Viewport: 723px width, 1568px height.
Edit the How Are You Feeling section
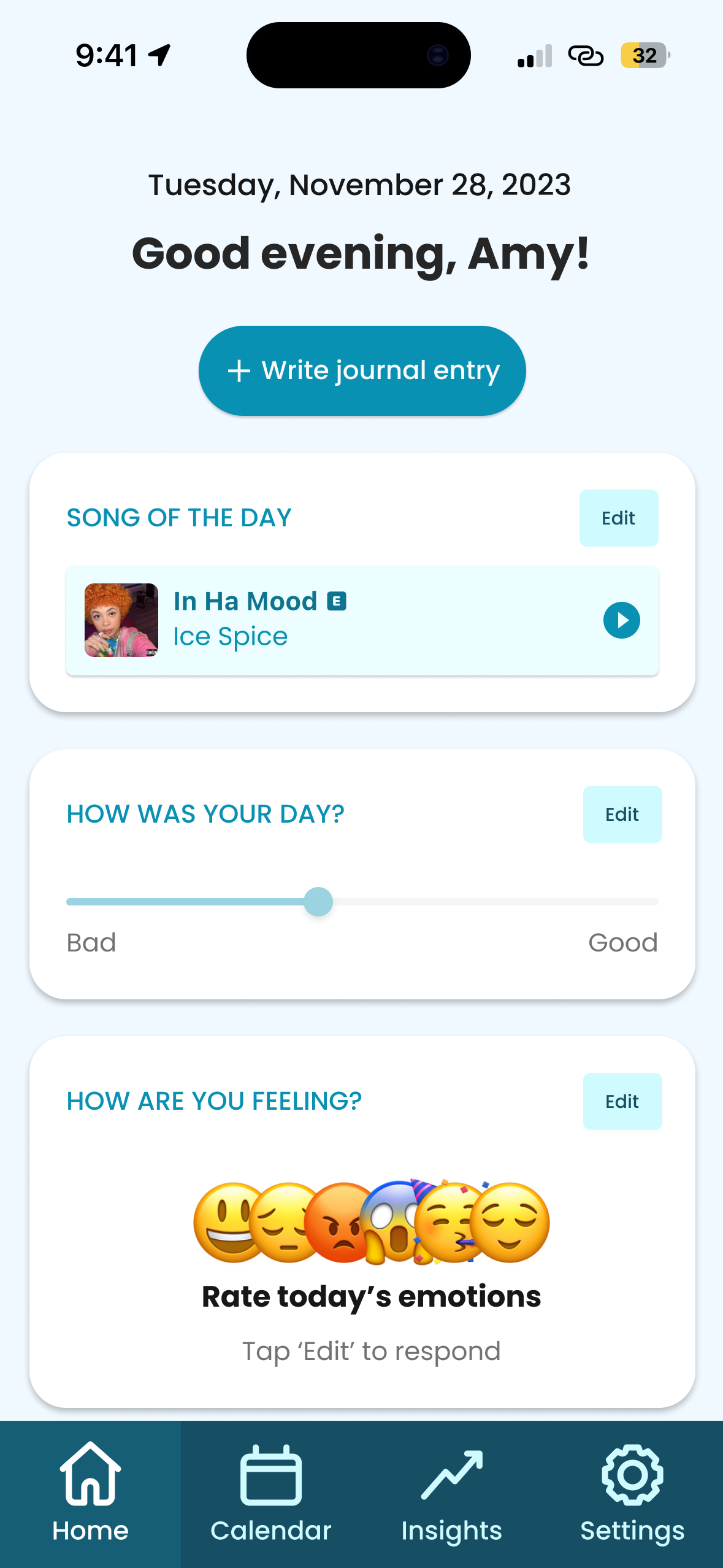(622, 1102)
